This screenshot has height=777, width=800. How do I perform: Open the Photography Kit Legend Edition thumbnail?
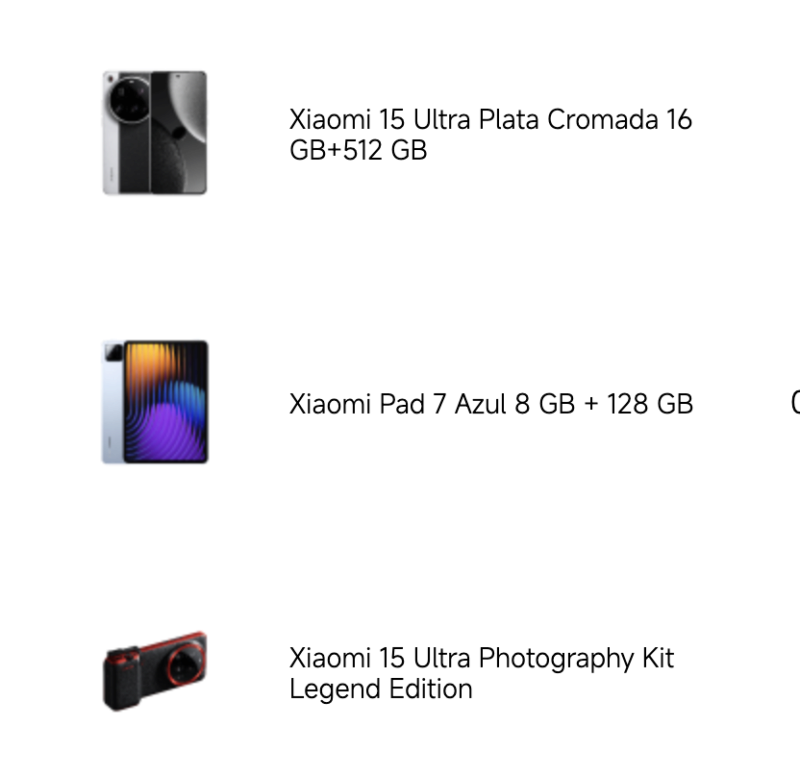(155, 671)
